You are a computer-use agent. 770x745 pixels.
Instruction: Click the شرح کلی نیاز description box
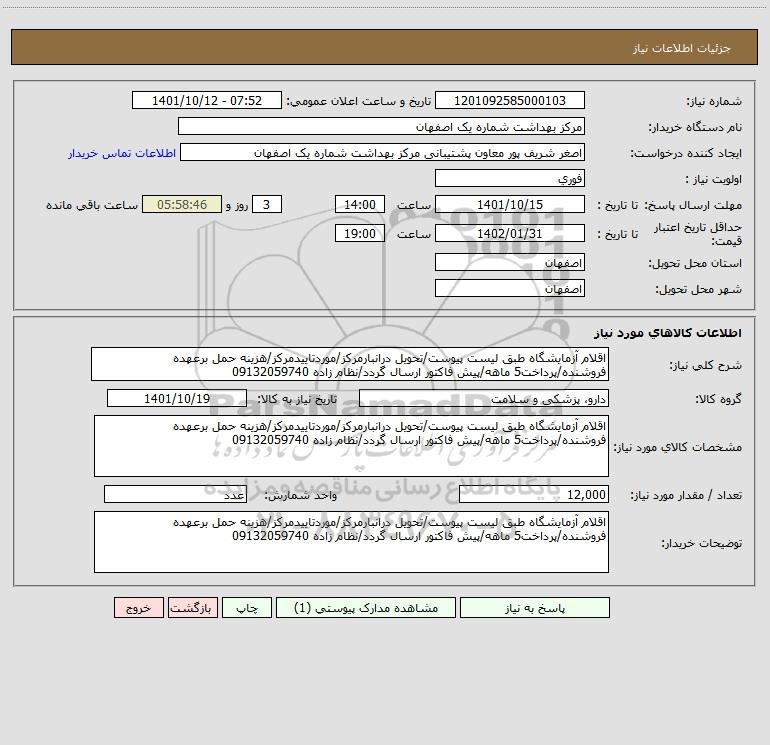point(350,364)
